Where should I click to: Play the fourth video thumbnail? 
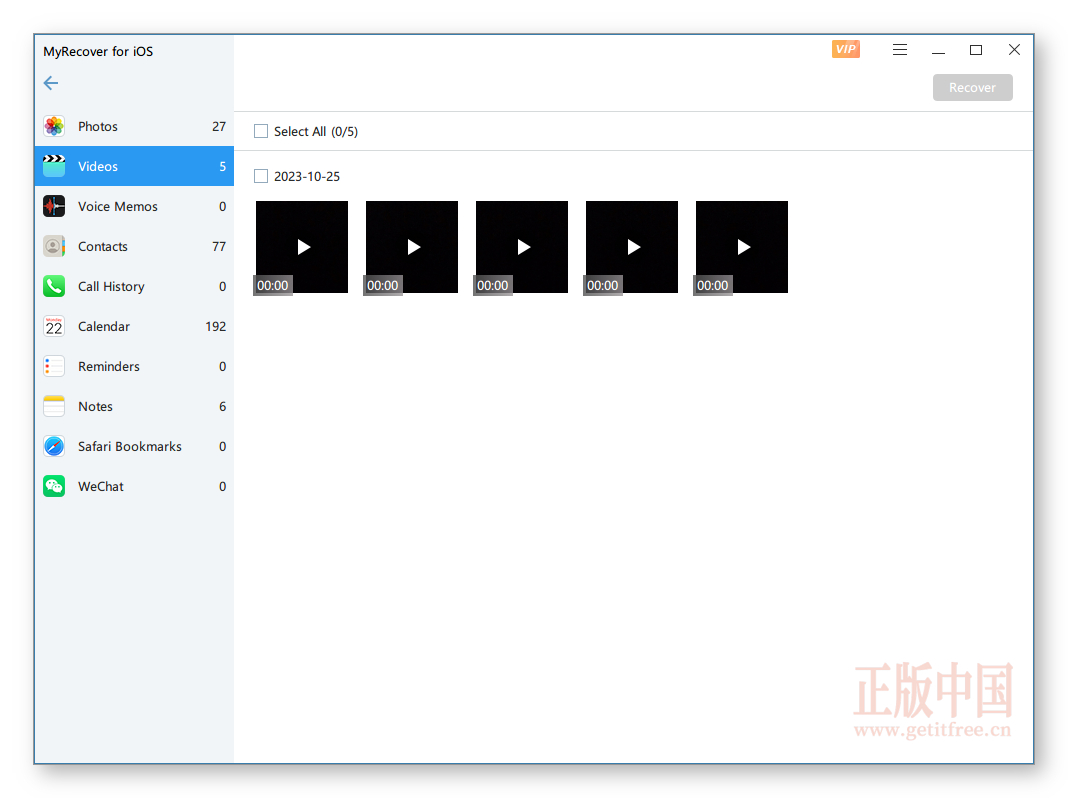(632, 246)
